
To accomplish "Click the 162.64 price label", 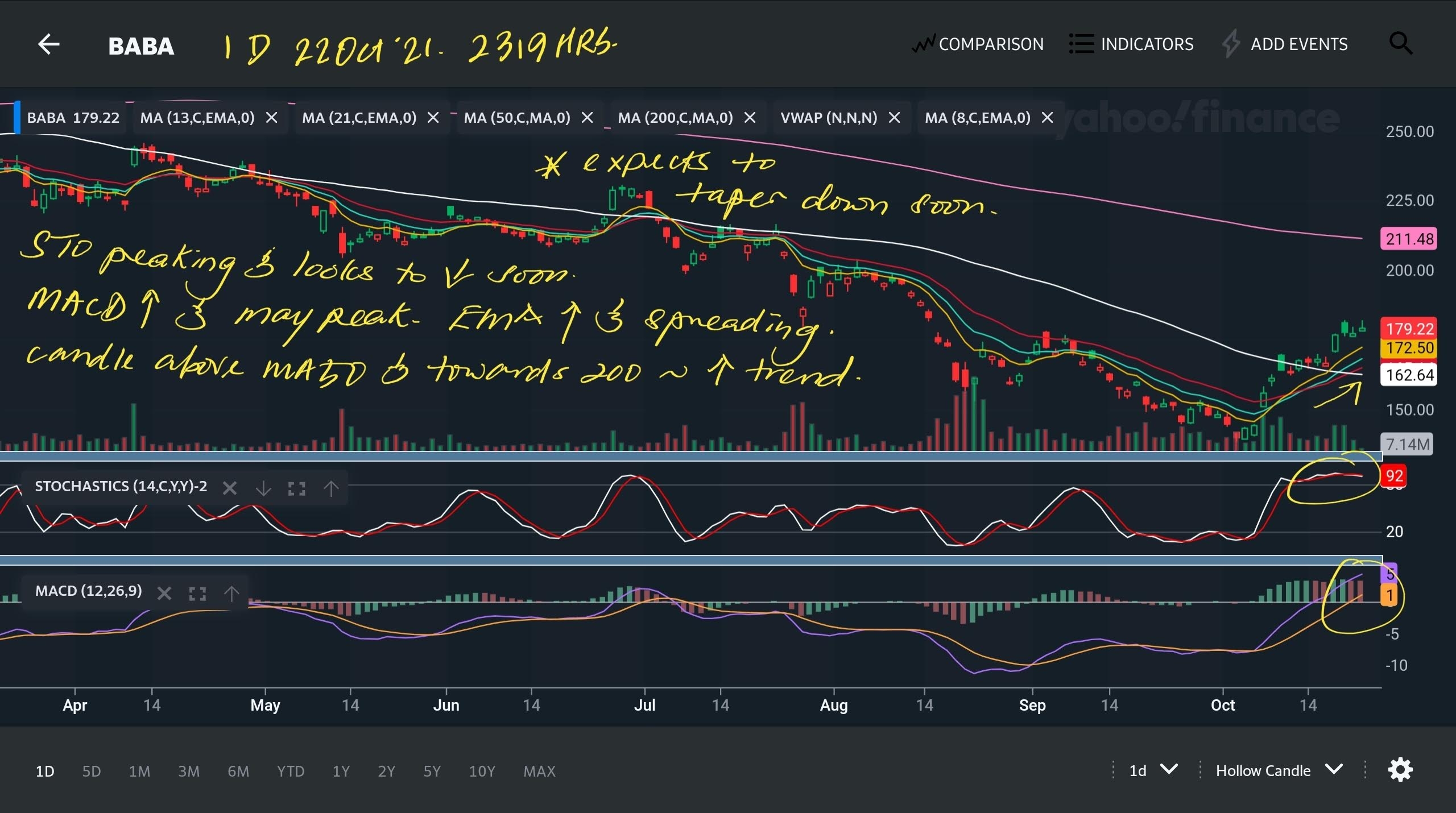I will pyautogui.click(x=1409, y=375).
